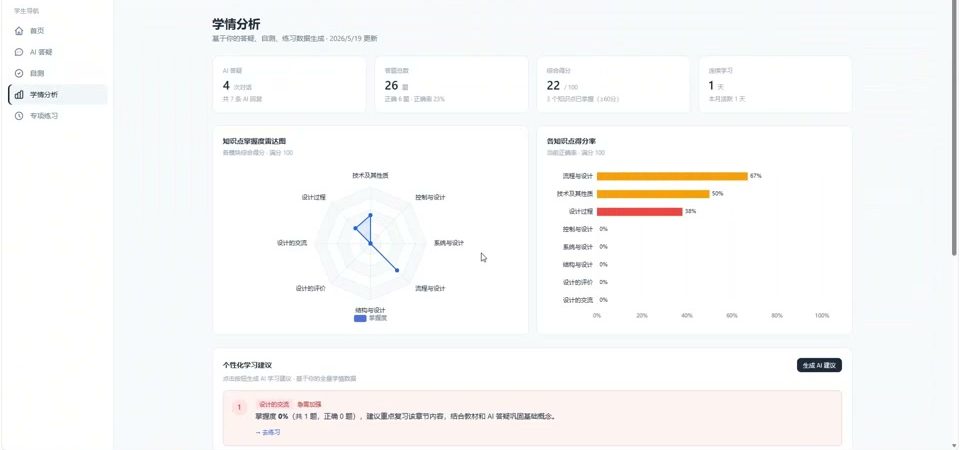
Task: Click the 技术及其性质 50% orange bar
Action: pyautogui.click(x=653, y=194)
